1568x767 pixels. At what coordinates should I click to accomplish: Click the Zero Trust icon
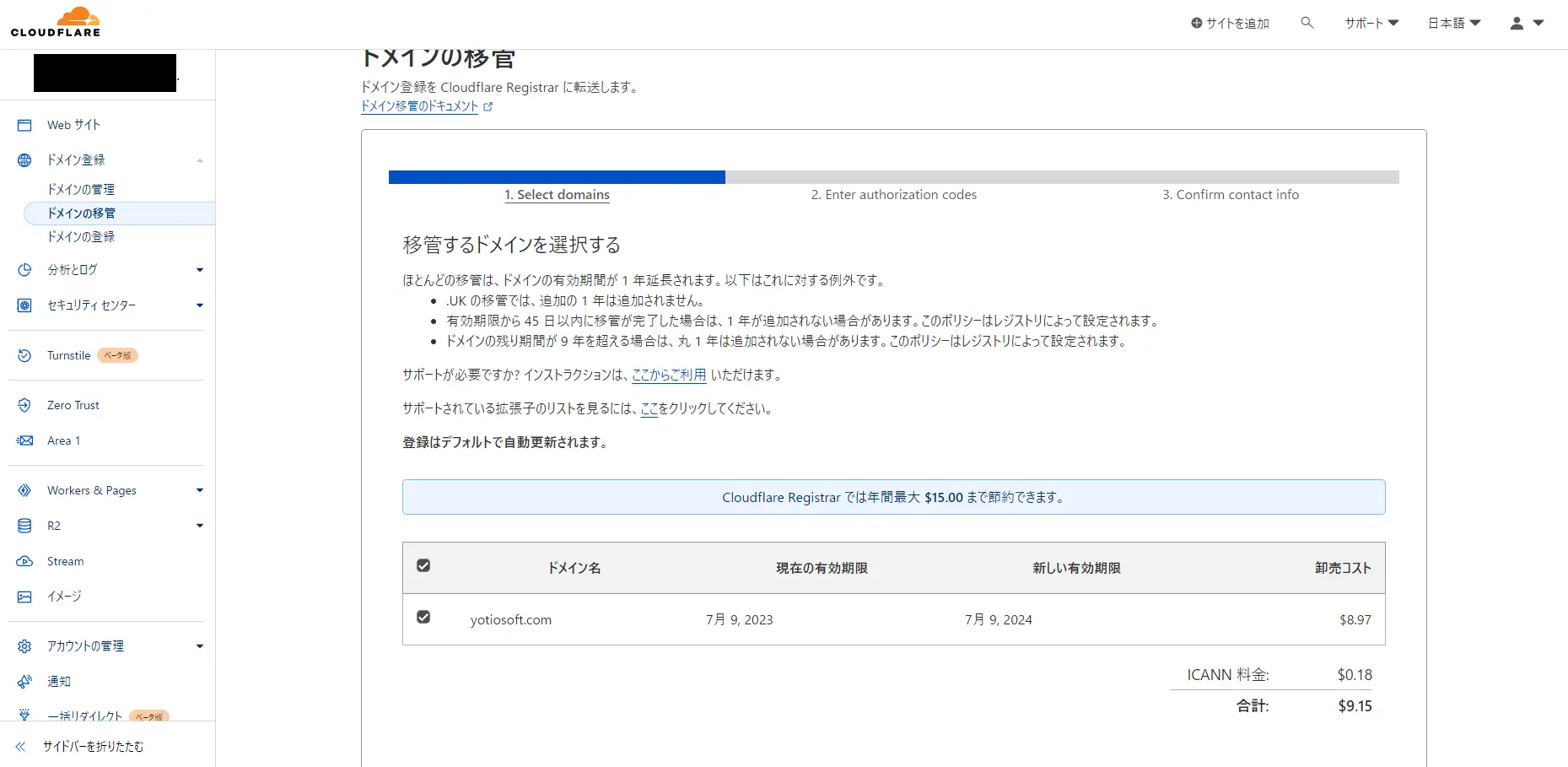(24, 406)
